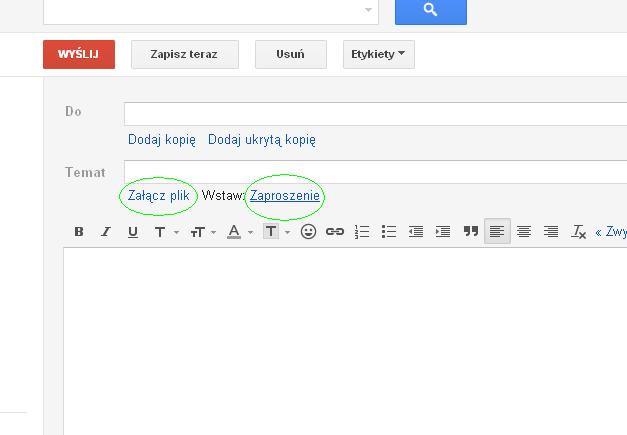627x435 pixels.
Task: Open the font family T dropdown
Action: pyautogui.click(x=166, y=231)
